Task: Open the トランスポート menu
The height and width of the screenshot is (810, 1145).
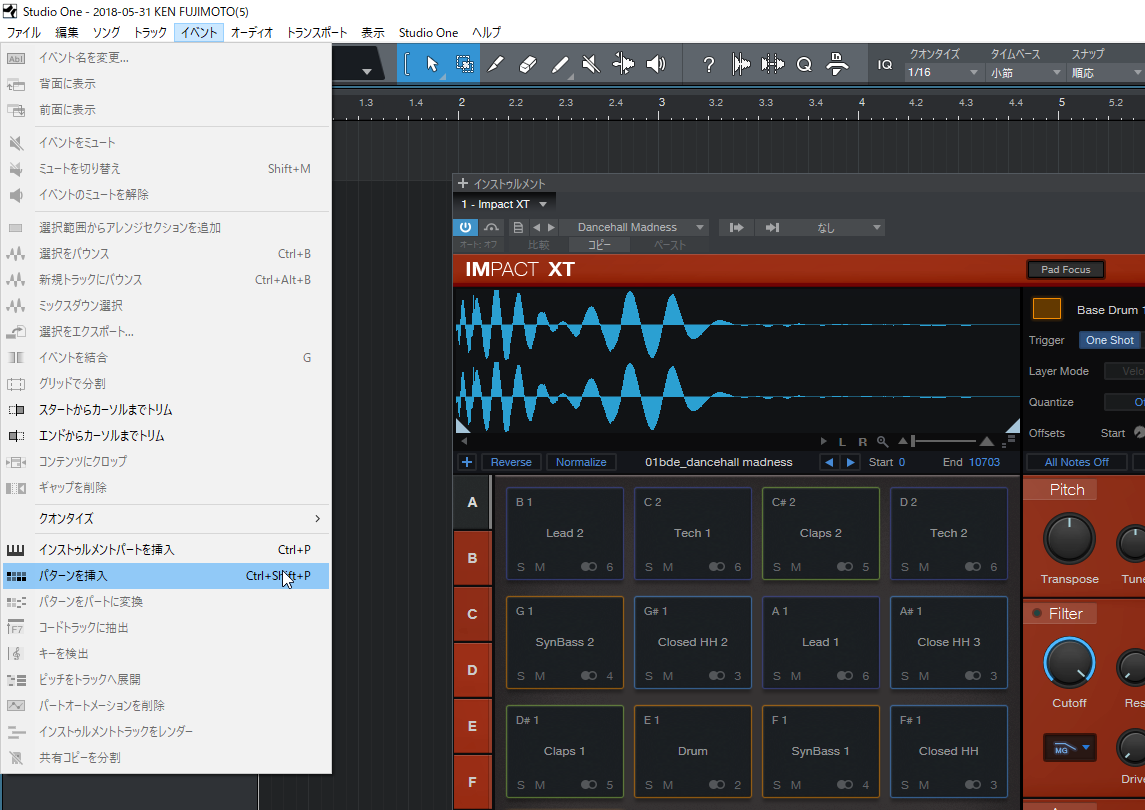Action: [317, 32]
